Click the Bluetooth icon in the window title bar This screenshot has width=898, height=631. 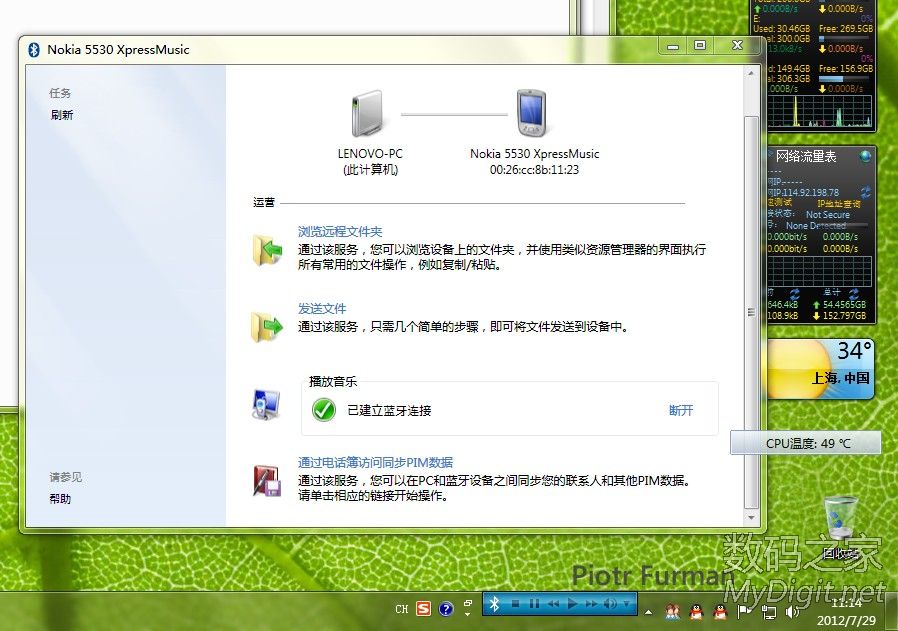34,50
